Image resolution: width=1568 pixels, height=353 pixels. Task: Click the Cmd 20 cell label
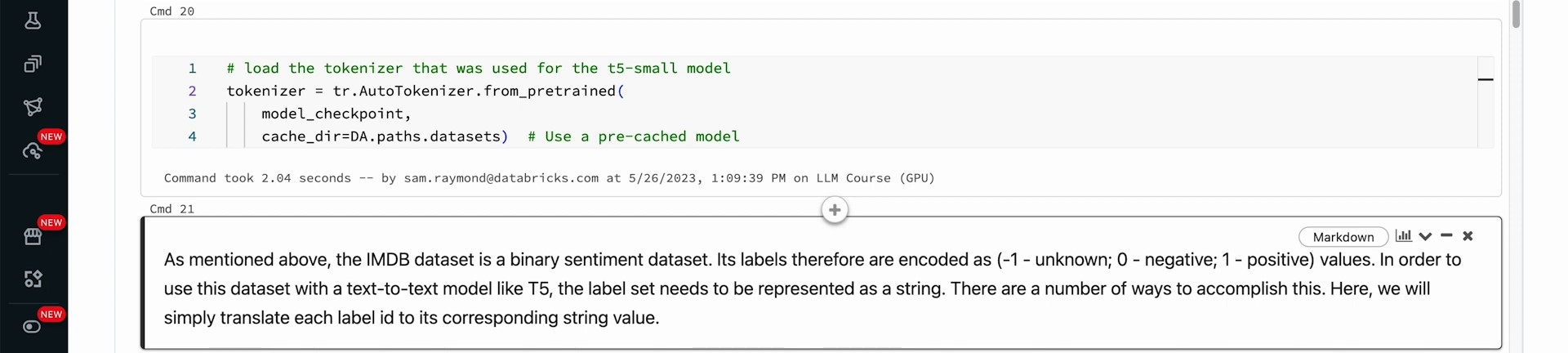coord(171,11)
